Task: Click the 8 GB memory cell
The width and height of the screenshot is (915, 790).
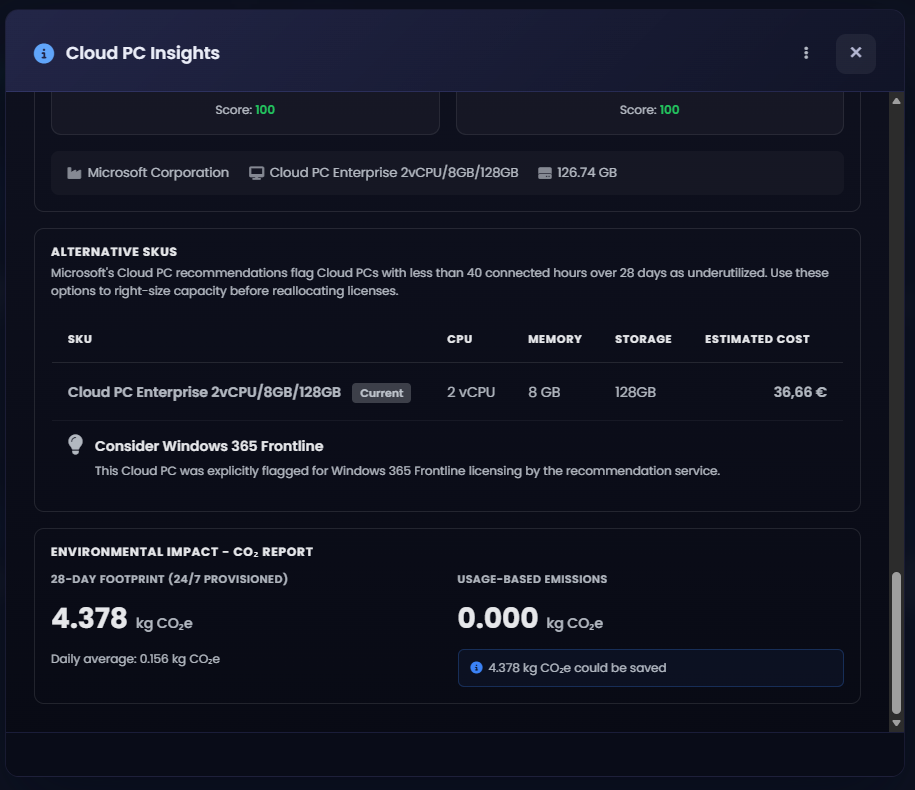Action: pyautogui.click(x=544, y=392)
